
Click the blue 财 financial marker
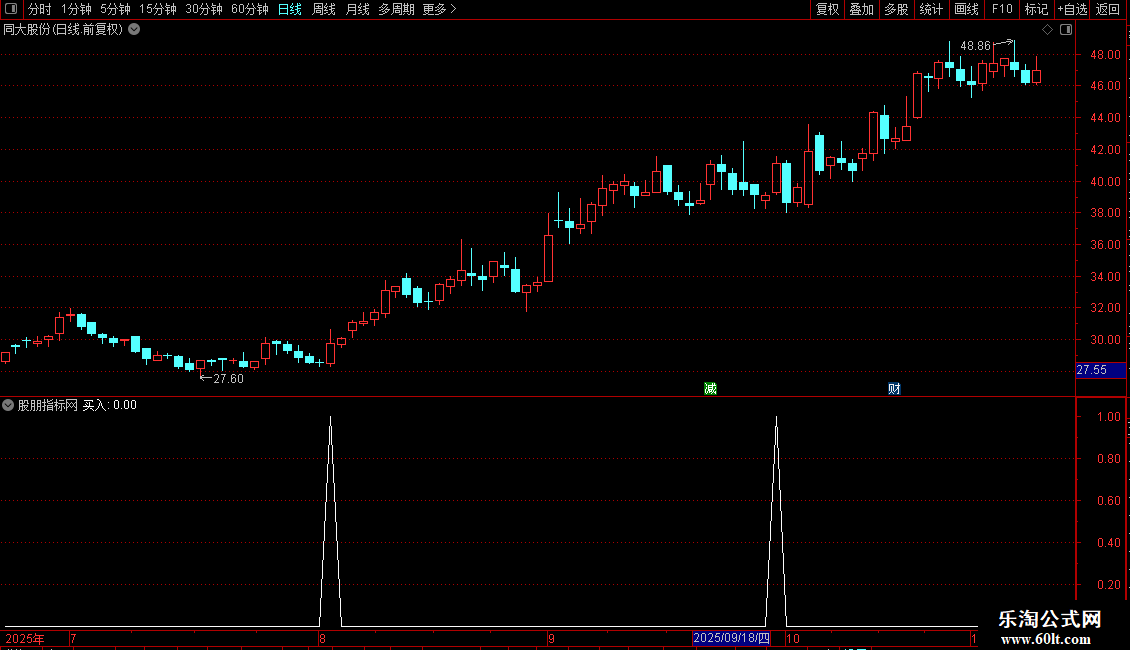[x=894, y=389]
